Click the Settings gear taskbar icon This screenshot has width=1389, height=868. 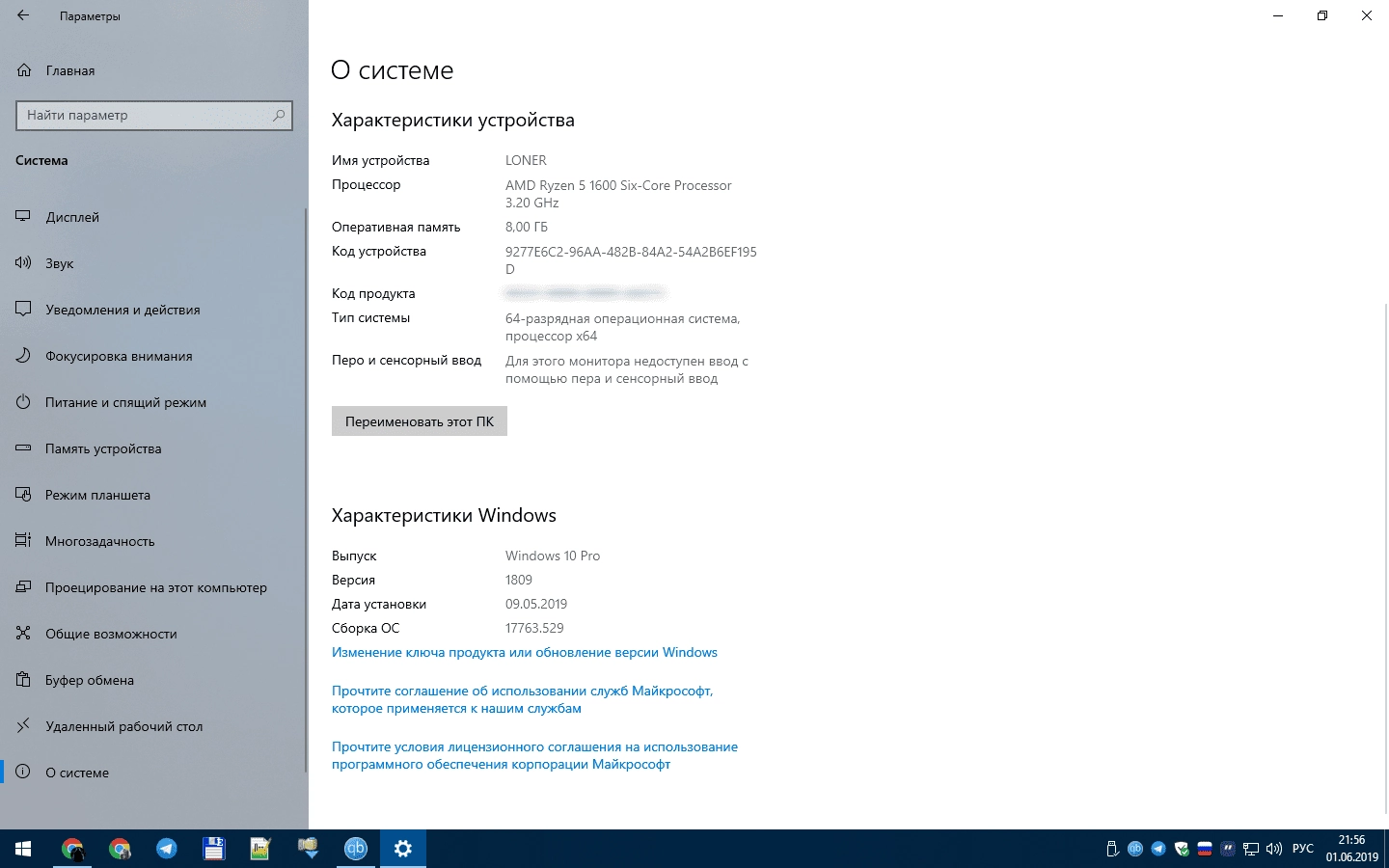(403, 849)
